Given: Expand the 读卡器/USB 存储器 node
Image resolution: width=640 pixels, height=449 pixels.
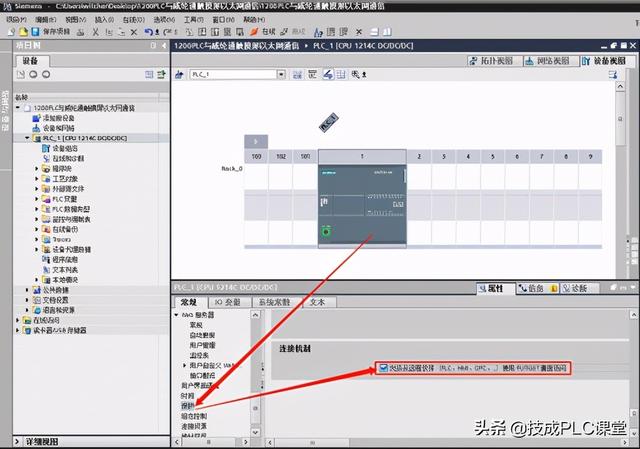Looking at the screenshot, I should tap(18, 330).
